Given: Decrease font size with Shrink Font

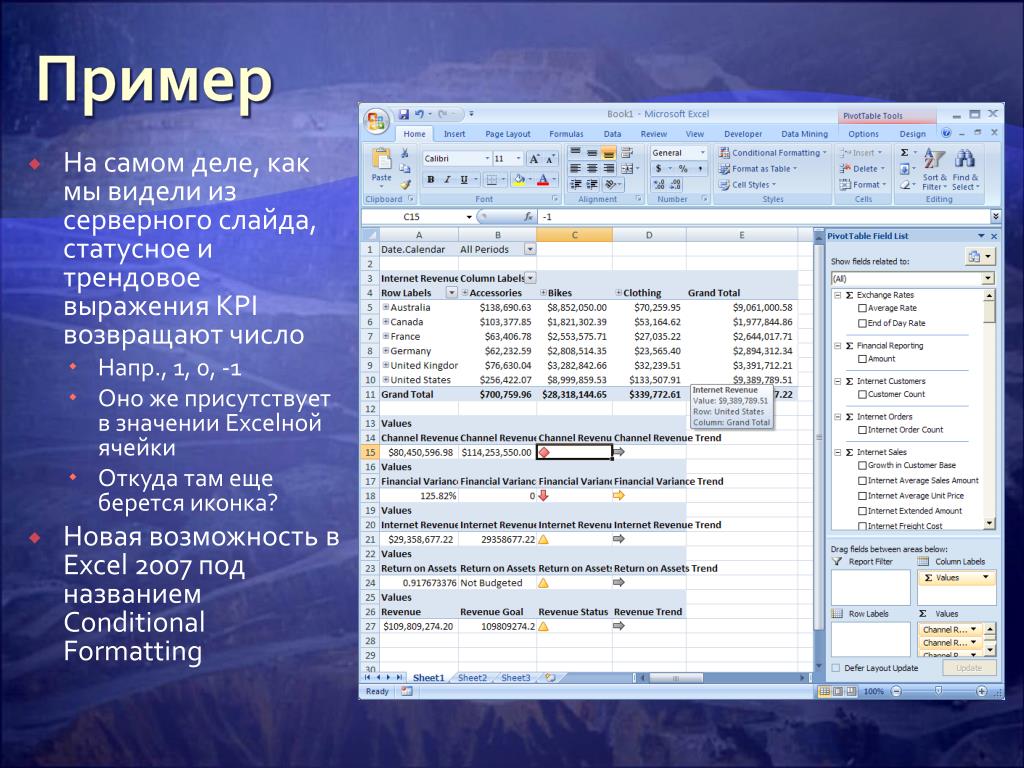Looking at the screenshot, I should (x=550, y=159).
